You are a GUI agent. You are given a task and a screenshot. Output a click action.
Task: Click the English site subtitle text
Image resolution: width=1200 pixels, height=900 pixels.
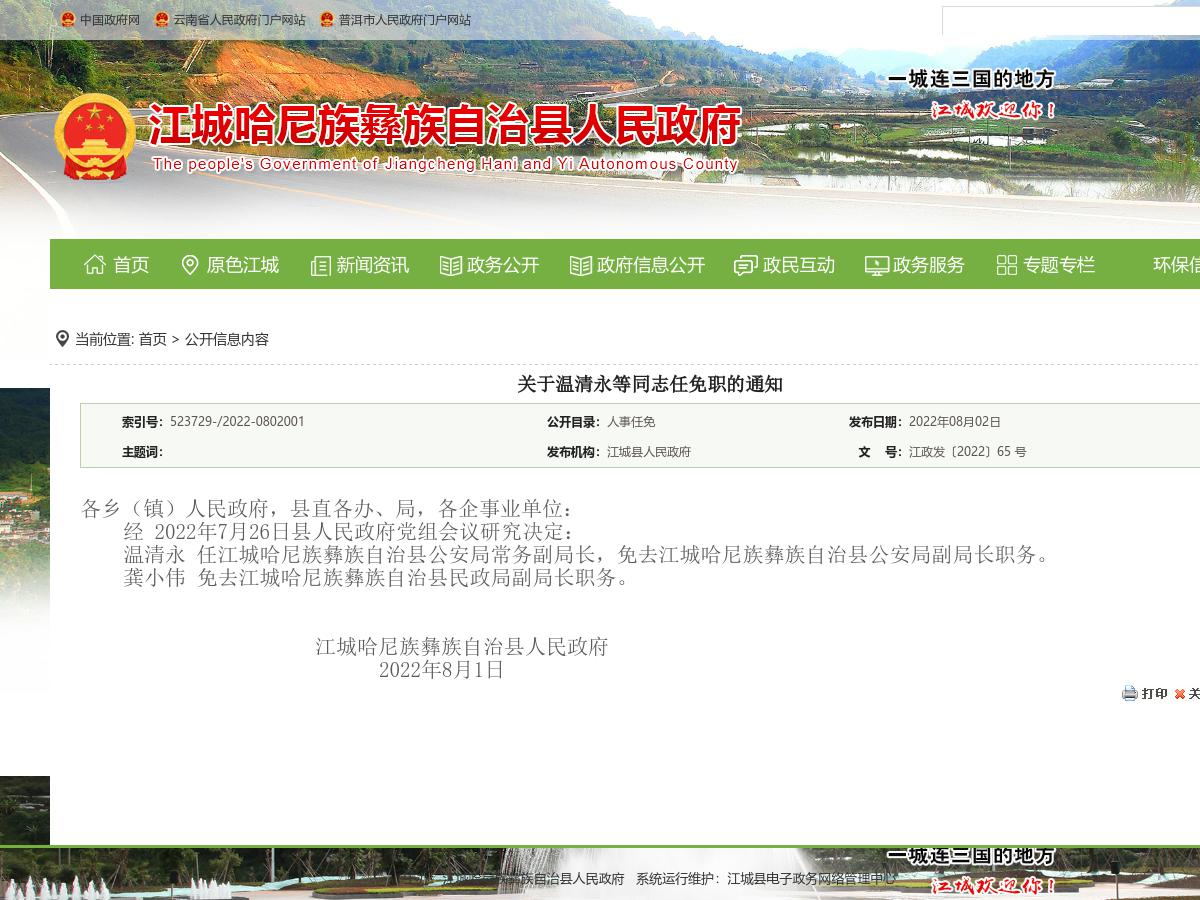pyautogui.click(x=445, y=164)
